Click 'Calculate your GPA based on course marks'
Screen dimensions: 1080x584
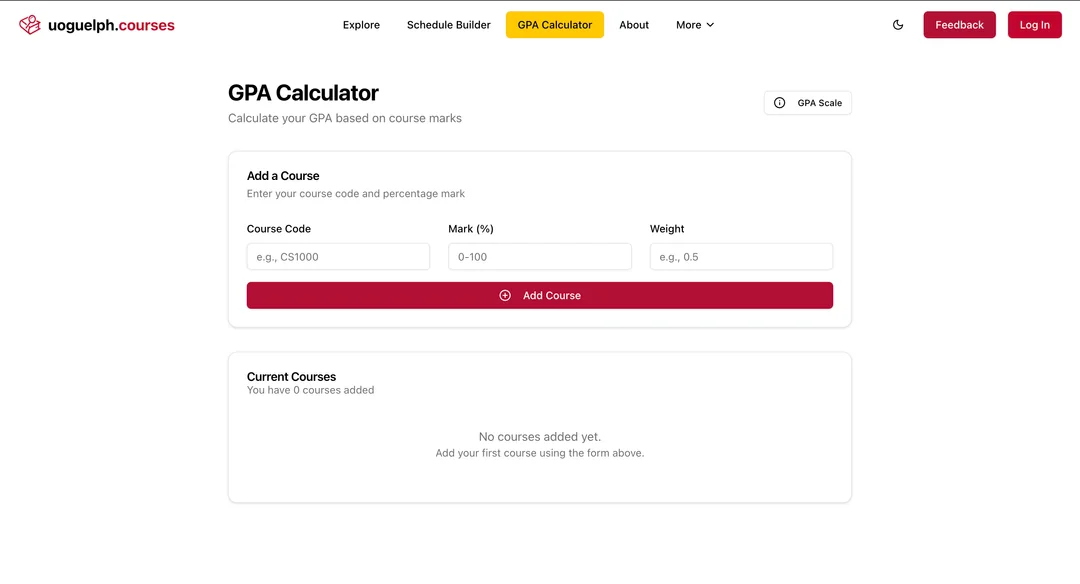[344, 118]
